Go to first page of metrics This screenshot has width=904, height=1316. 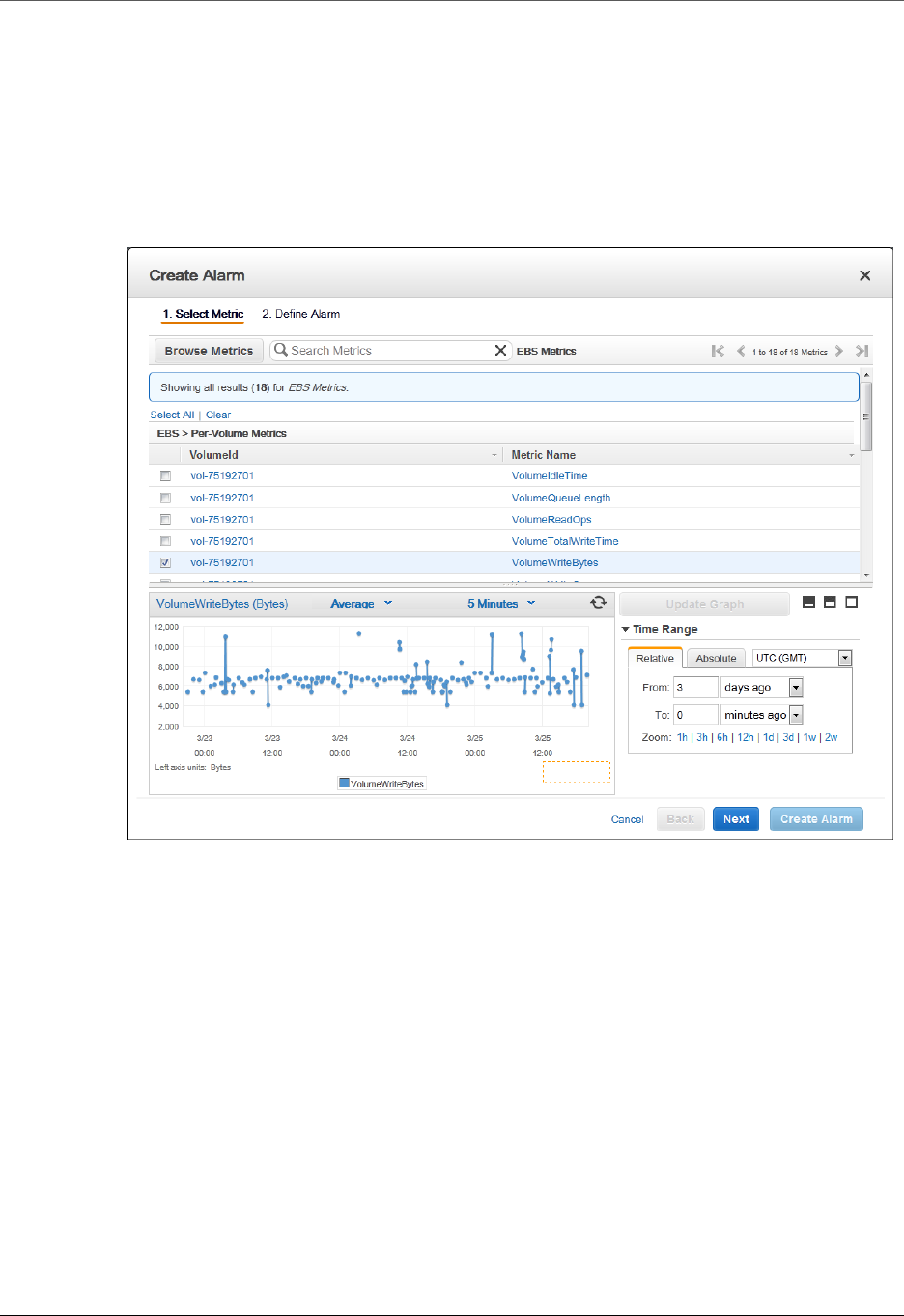click(x=718, y=351)
